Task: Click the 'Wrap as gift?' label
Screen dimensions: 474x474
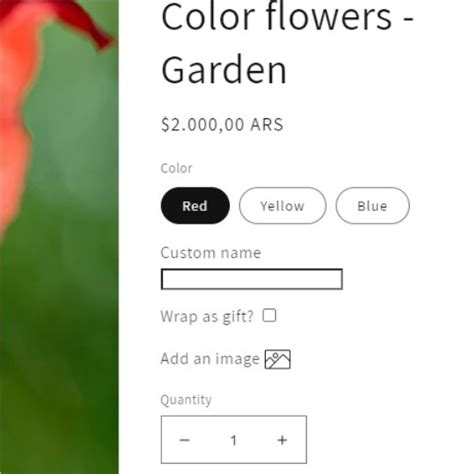Action: (207, 316)
